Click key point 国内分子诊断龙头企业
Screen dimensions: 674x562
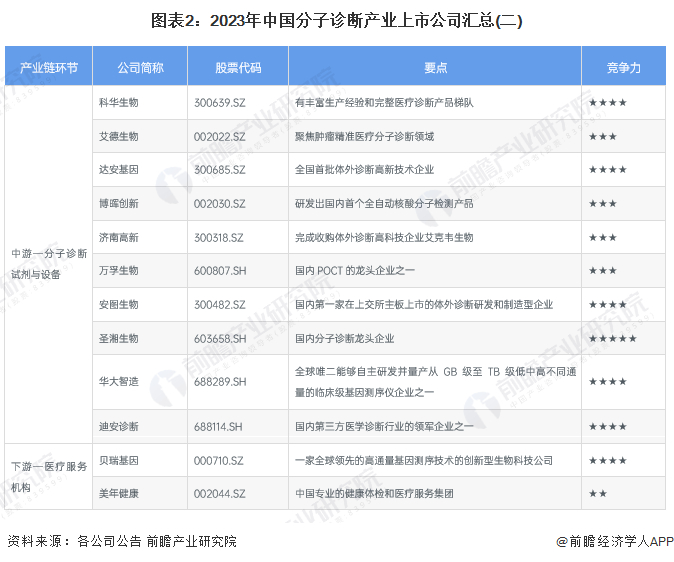tap(344, 338)
